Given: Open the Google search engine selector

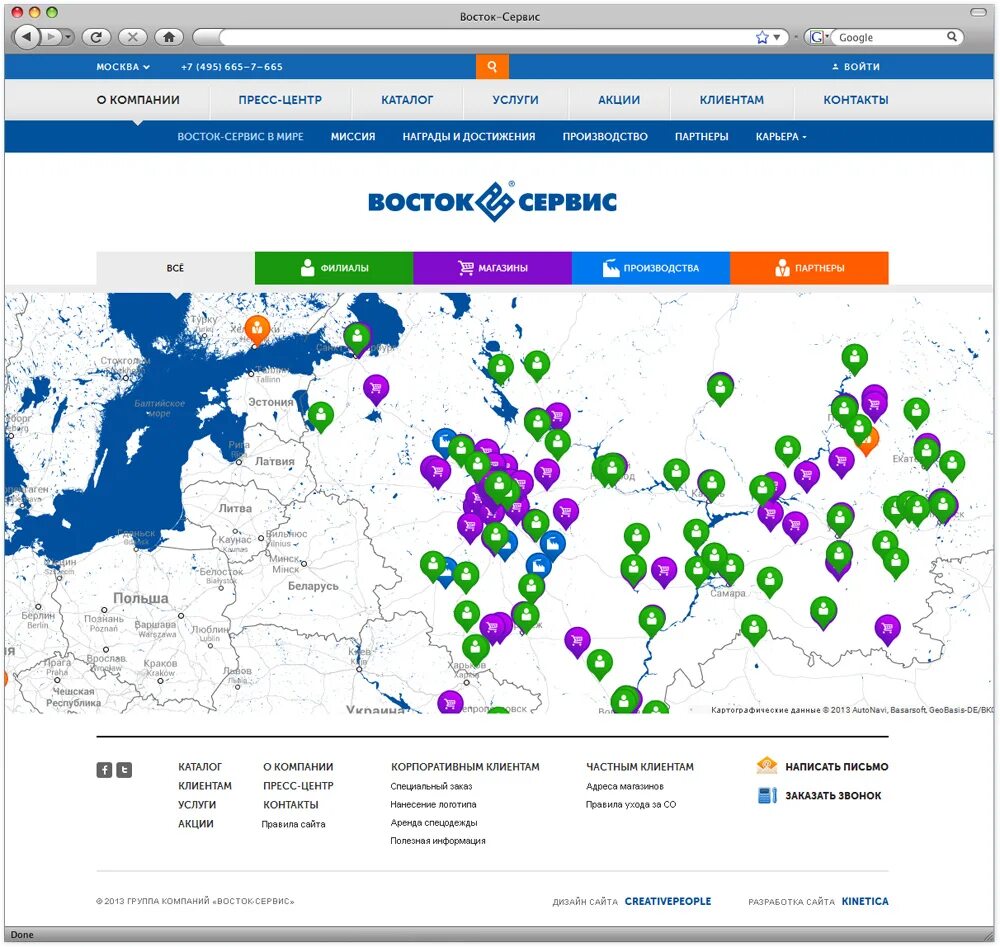Looking at the screenshot, I should coord(819,37).
